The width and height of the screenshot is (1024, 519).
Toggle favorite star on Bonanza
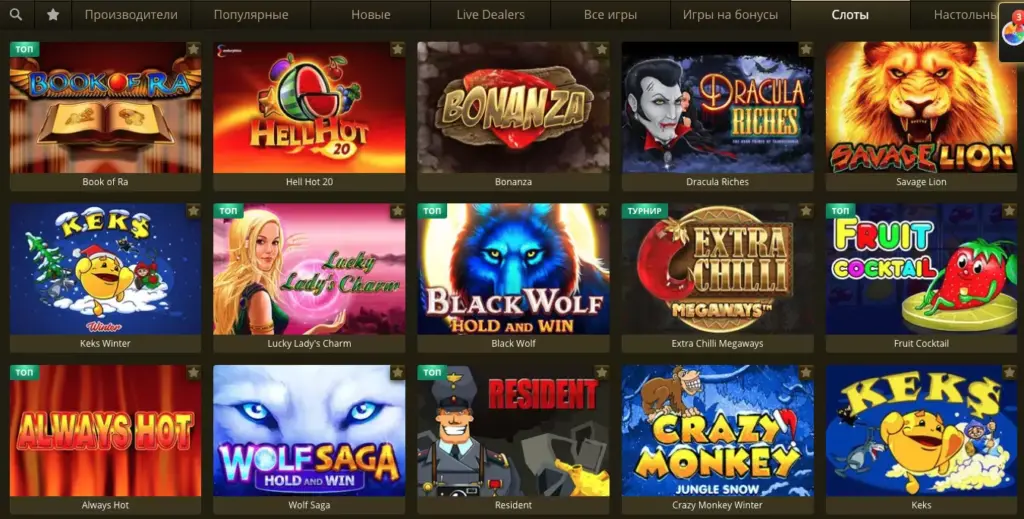point(601,49)
